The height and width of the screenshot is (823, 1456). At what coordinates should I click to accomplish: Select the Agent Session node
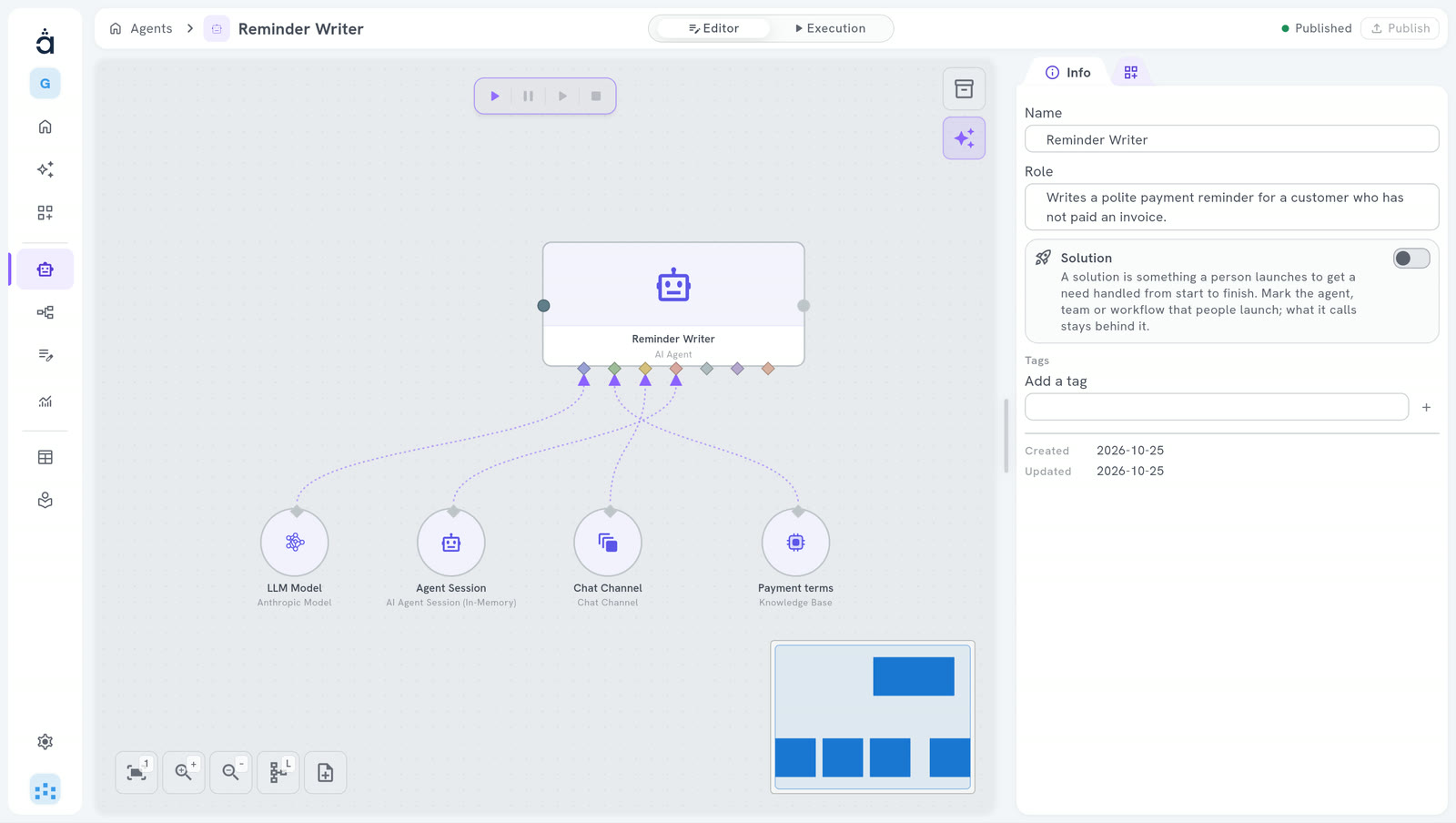click(x=451, y=543)
